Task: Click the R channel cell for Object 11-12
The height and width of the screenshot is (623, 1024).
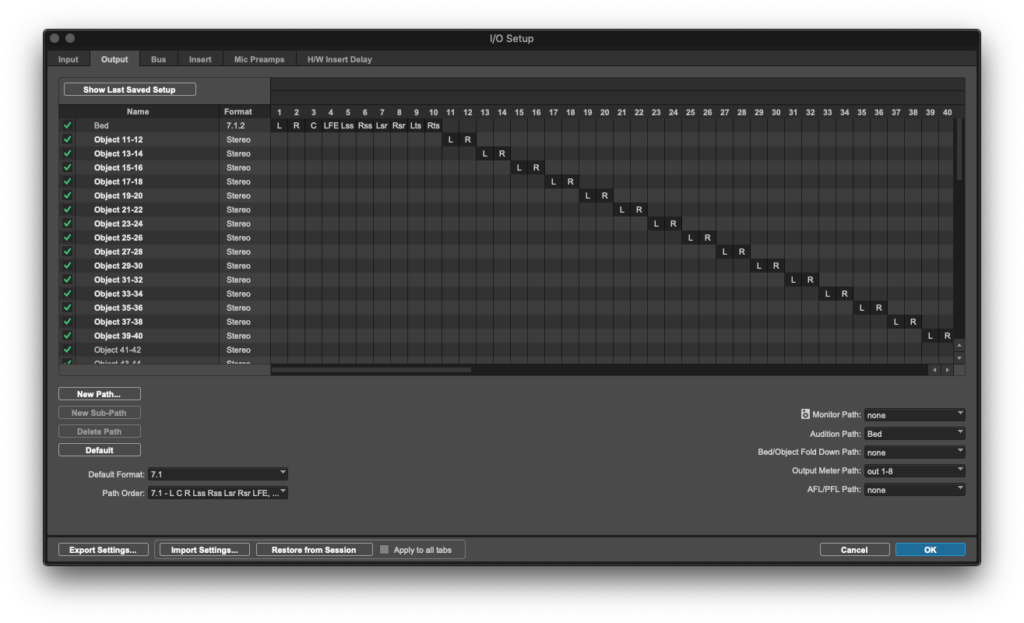Action: click(x=467, y=139)
